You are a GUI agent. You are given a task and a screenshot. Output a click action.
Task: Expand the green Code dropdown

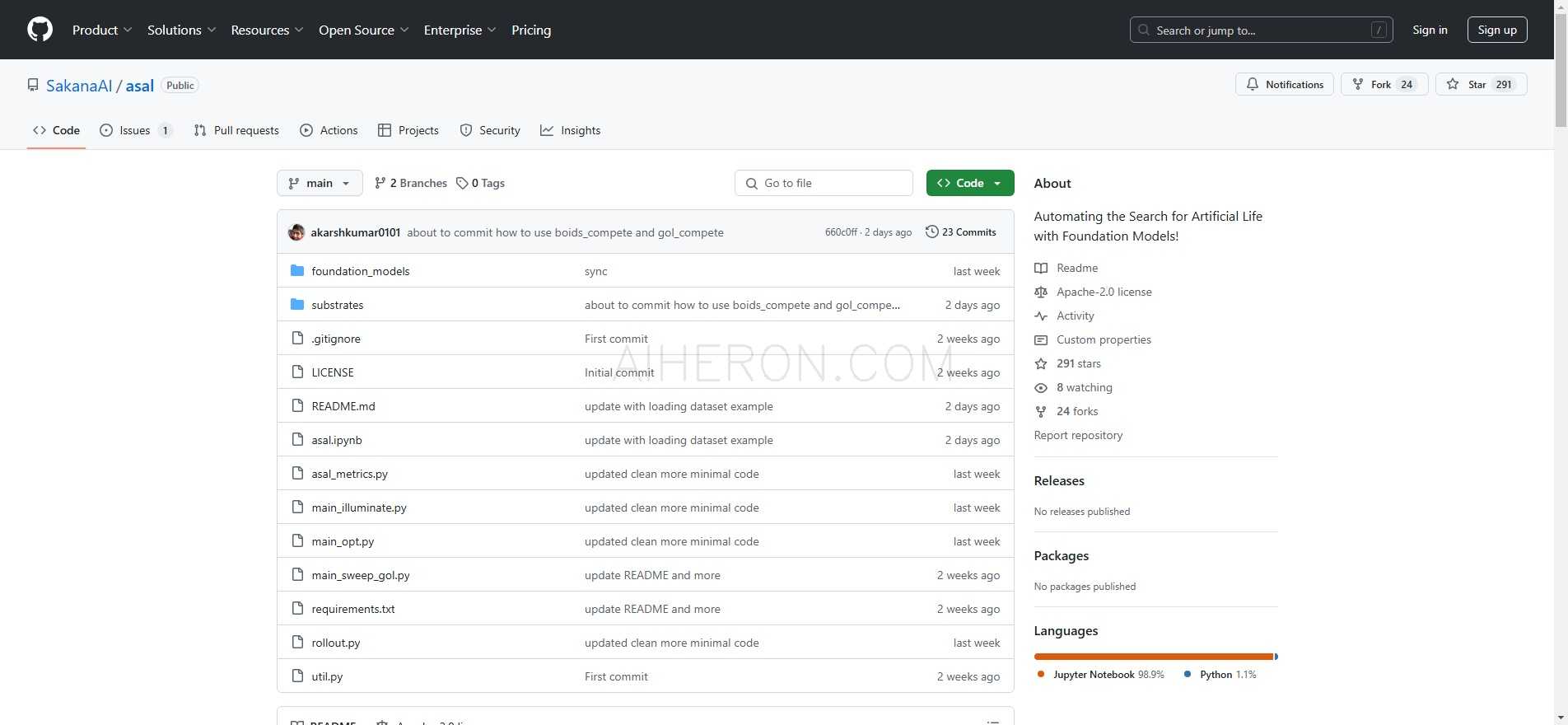tap(969, 183)
